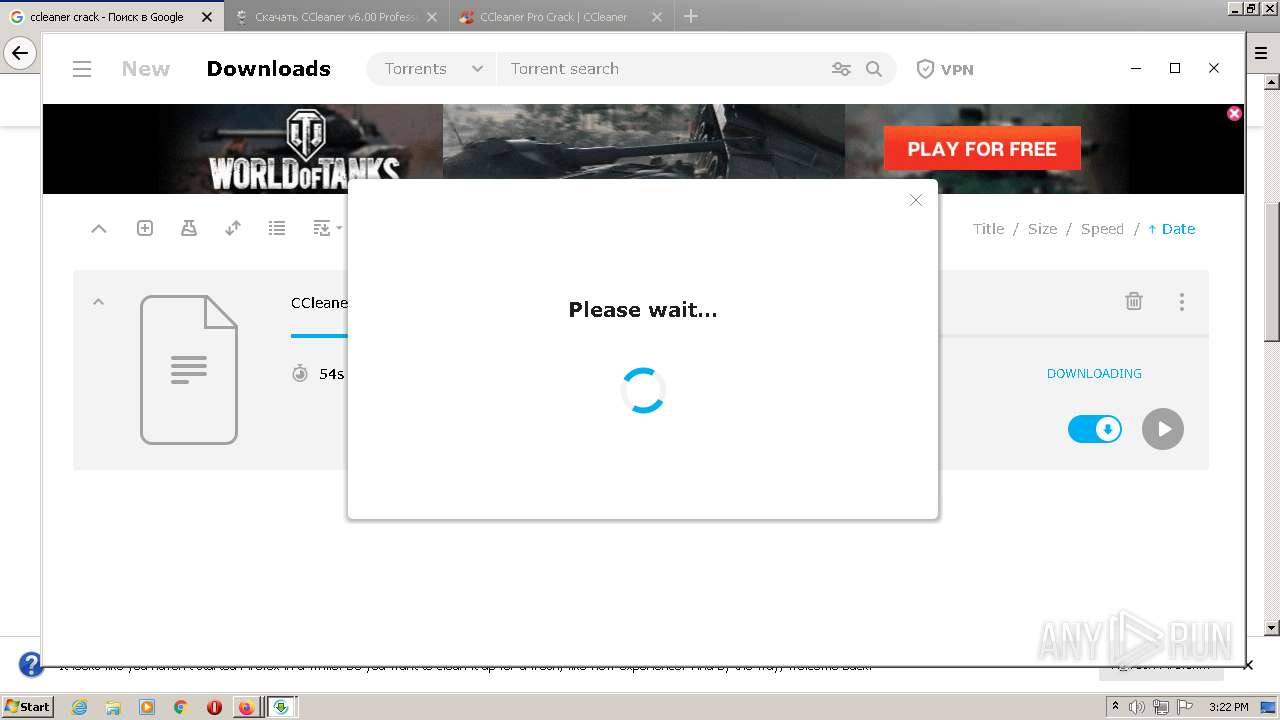The image size is (1280, 720).
Task: Switch to the Downloads tab
Action: 268,69
